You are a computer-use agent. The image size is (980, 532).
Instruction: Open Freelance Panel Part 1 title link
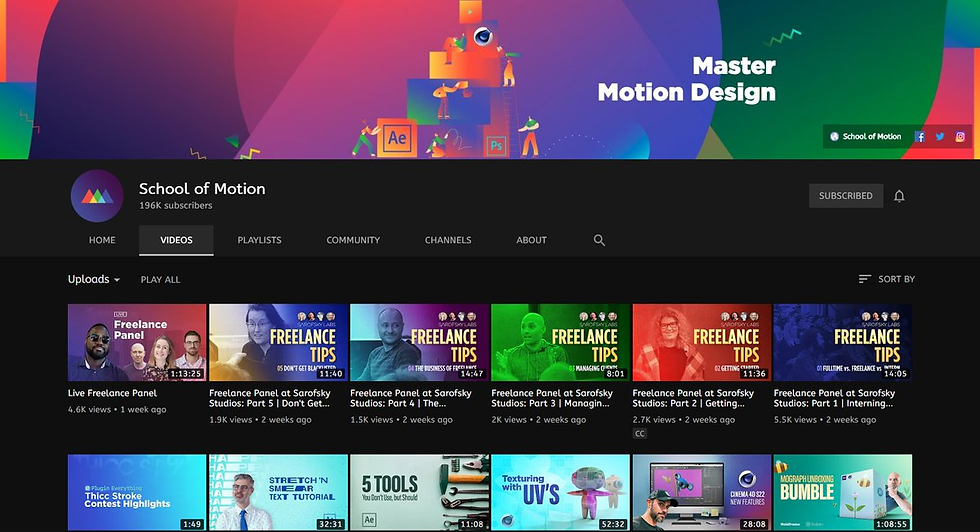pos(834,398)
